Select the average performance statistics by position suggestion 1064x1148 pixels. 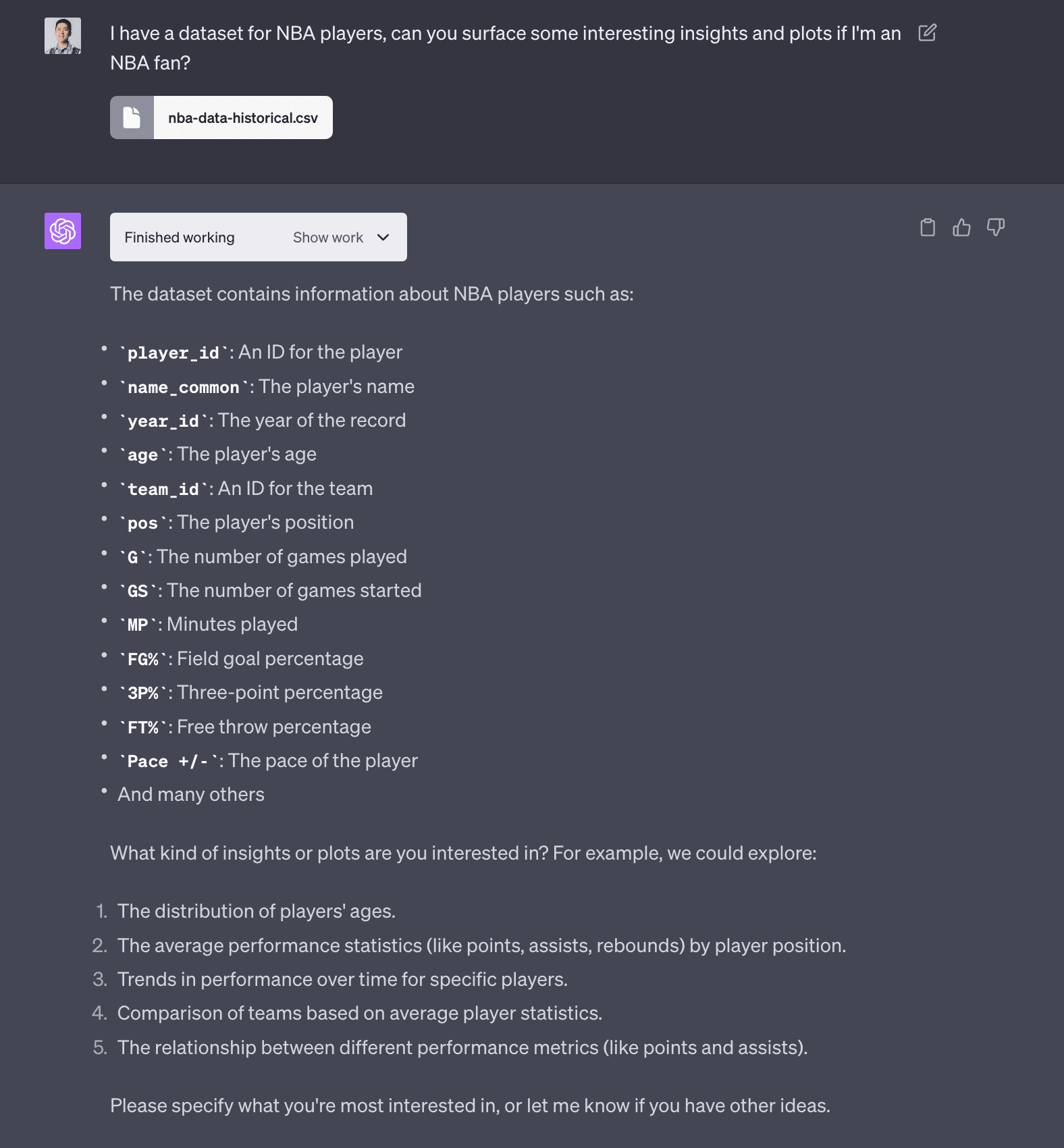481,946
